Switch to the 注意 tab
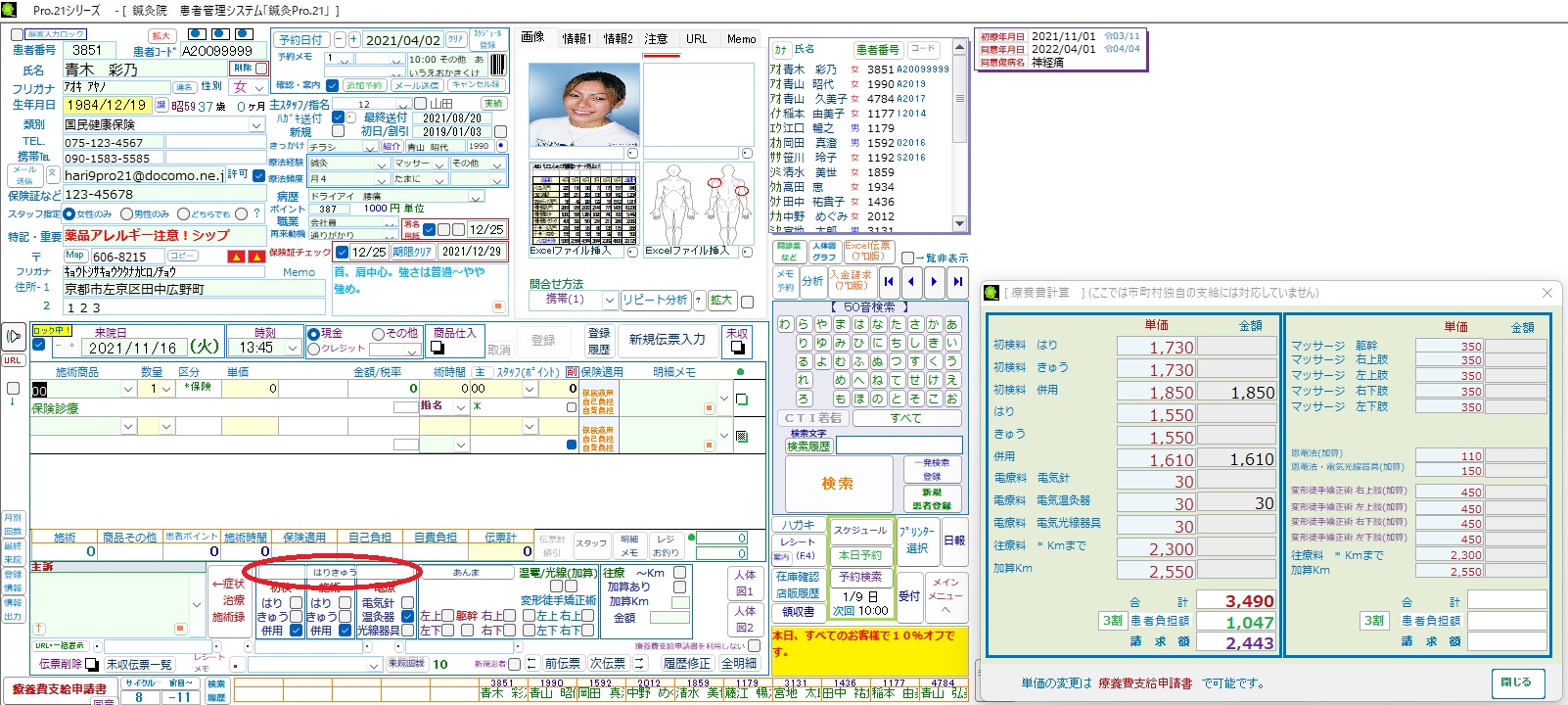Screen dimensions: 1568x705 tap(656, 39)
